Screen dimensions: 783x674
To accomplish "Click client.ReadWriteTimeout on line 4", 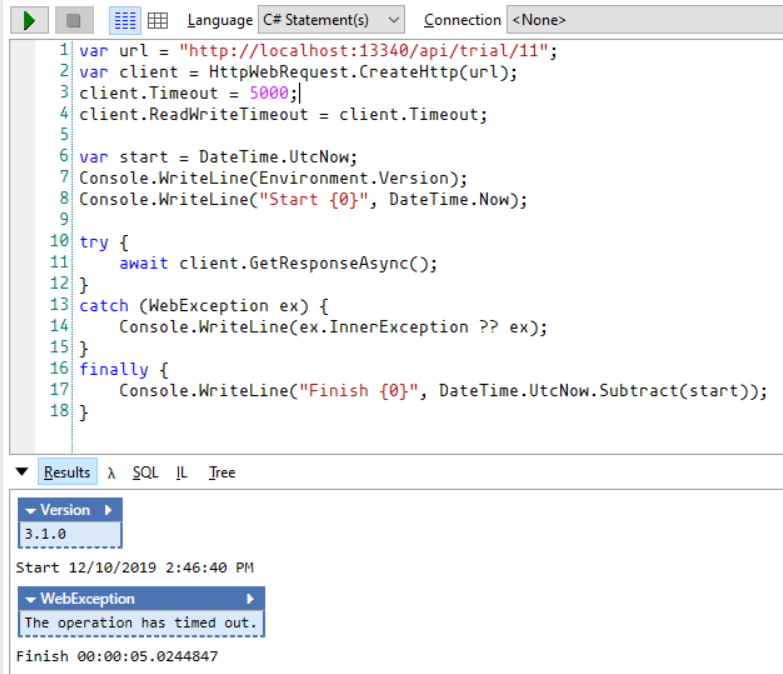I will coord(194,114).
